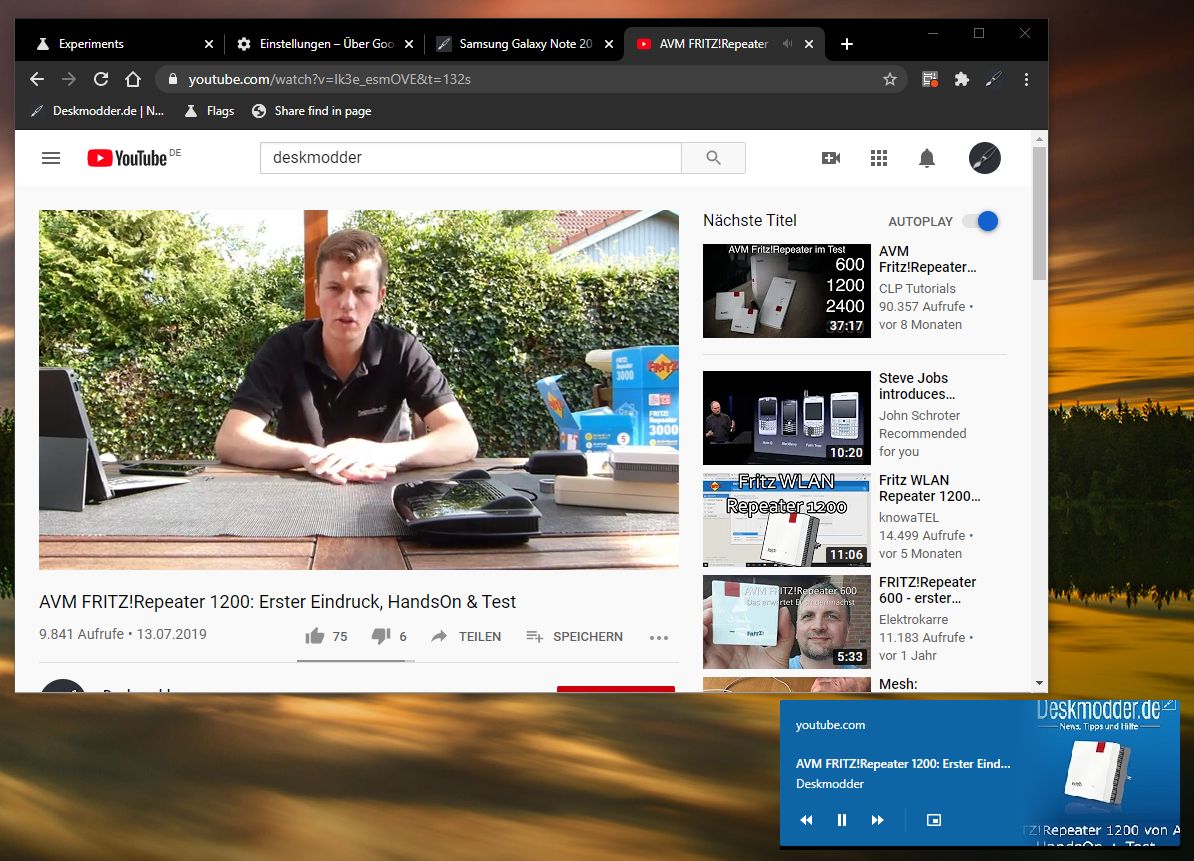Click the 'knowaTEL' channel name
This screenshot has width=1194, height=861.
[x=908, y=518]
